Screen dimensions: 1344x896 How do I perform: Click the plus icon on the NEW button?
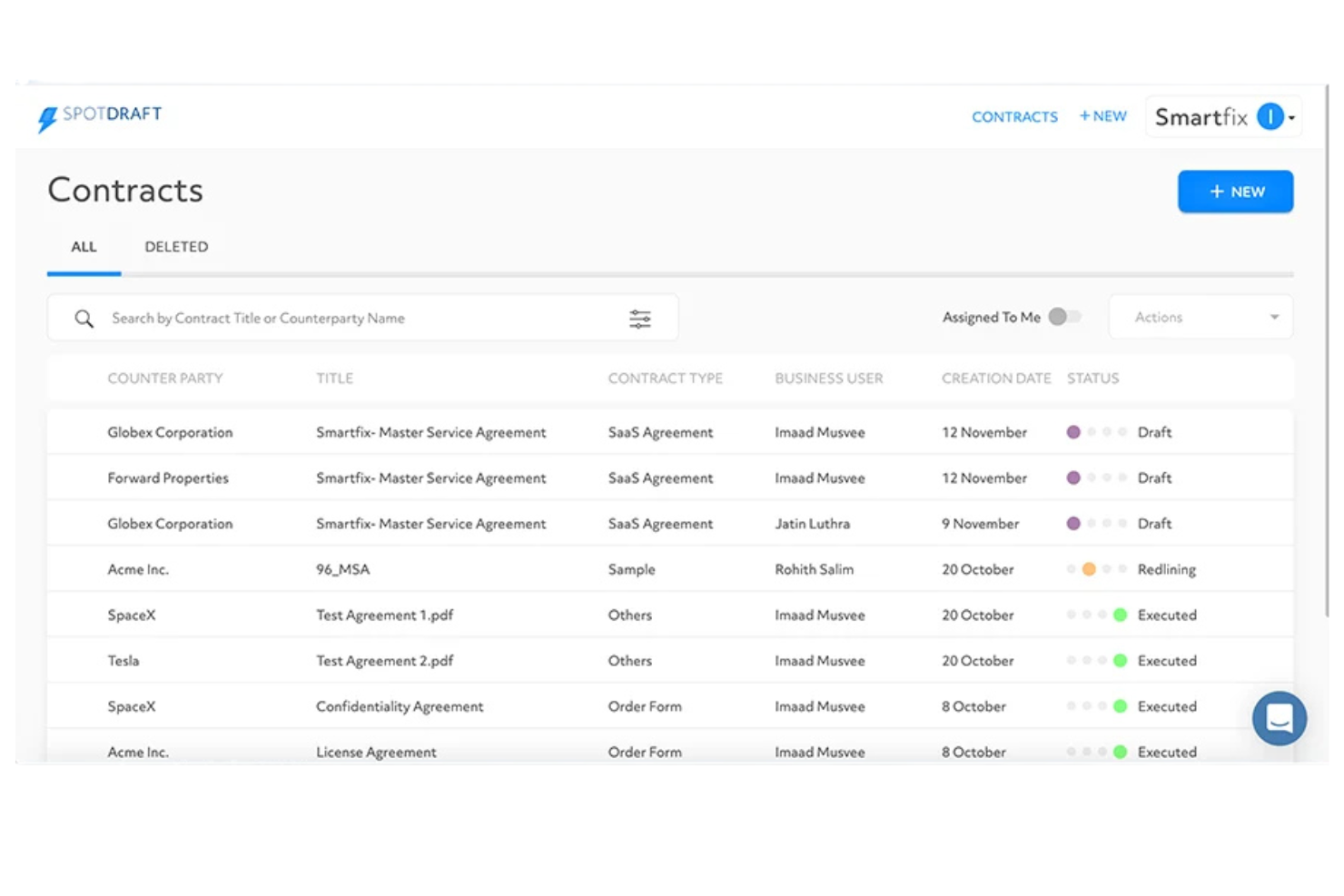1215,192
